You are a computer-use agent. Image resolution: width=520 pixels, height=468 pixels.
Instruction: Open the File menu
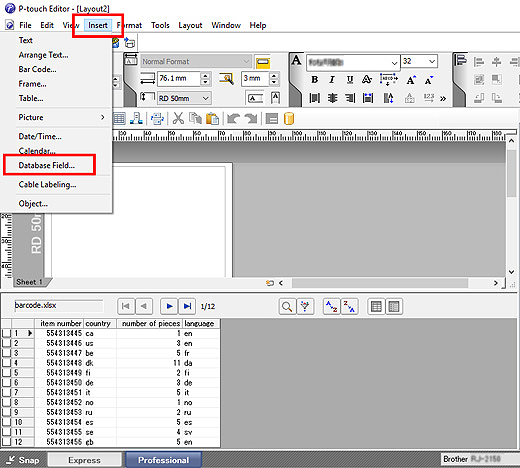pos(25,25)
